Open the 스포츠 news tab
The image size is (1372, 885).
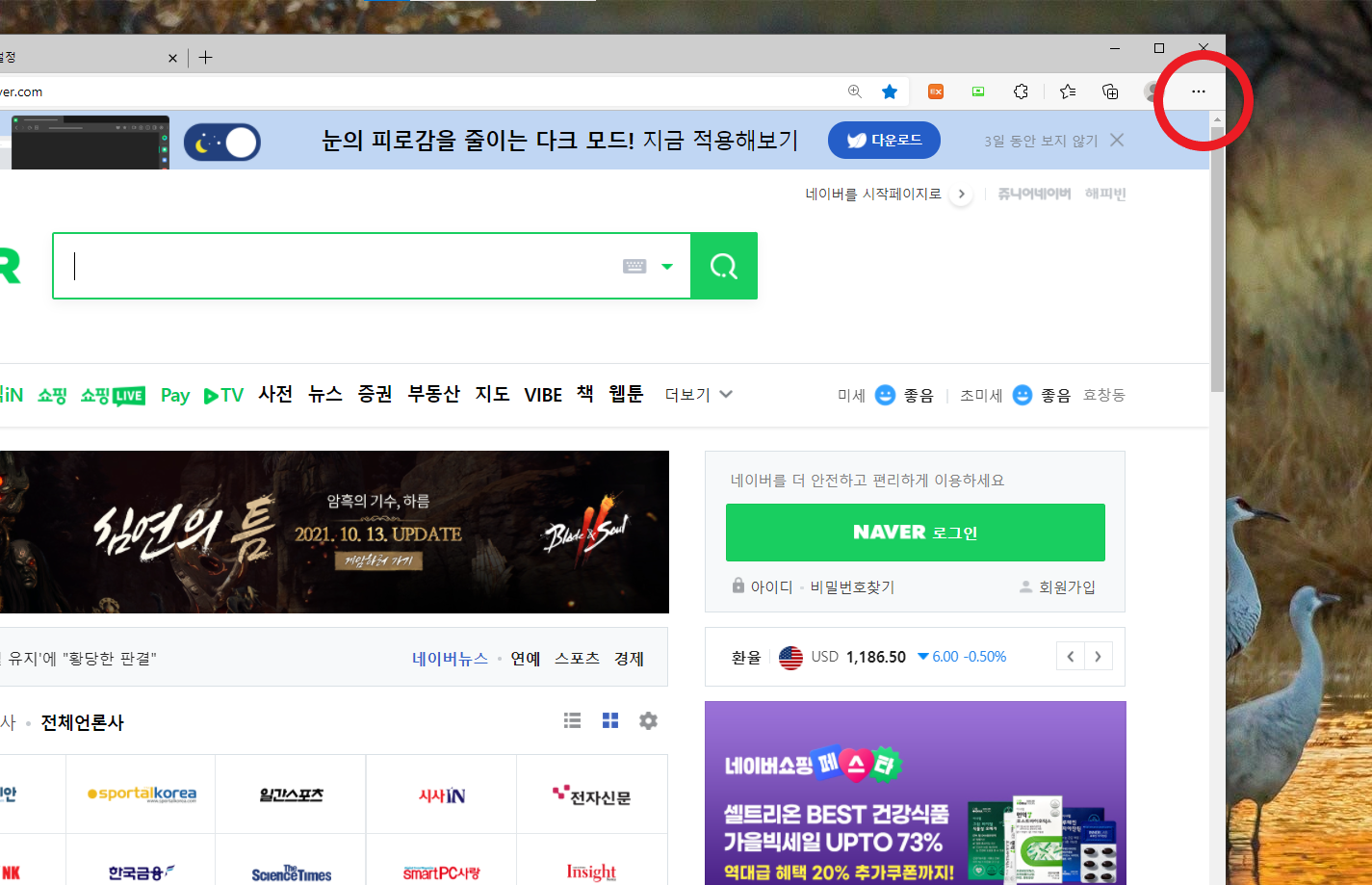(577, 659)
